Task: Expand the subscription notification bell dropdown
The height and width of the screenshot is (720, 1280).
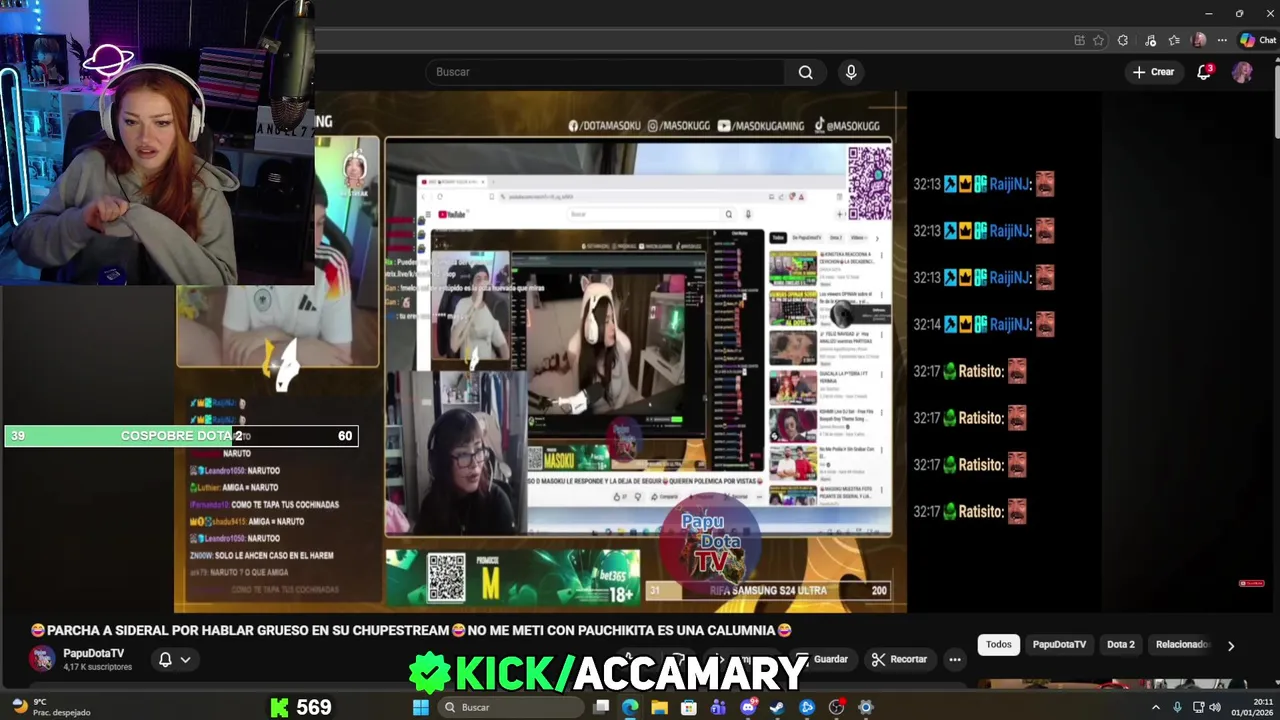Action: point(174,659)
